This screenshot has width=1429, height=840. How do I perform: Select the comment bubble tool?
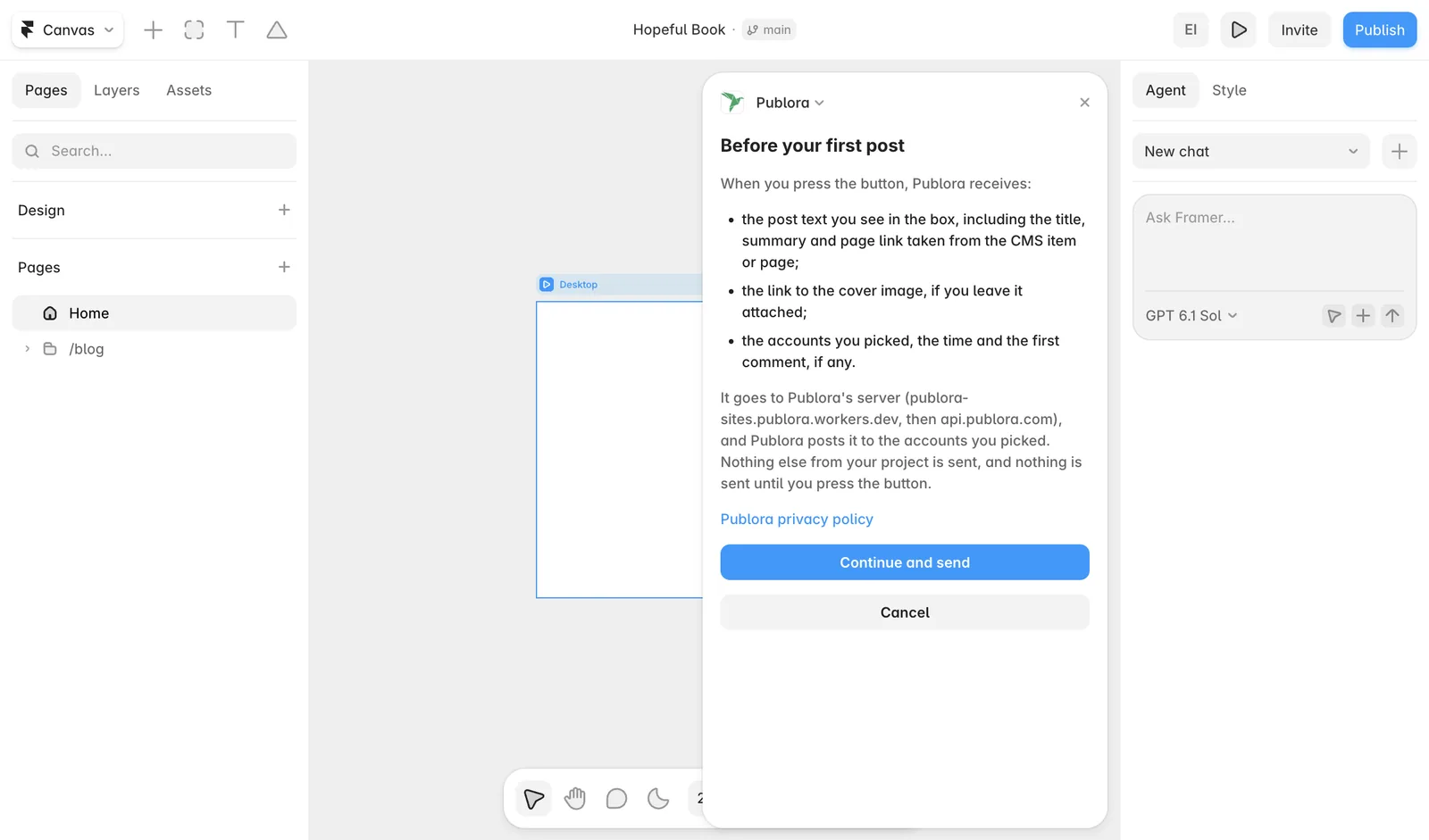pos(616,798)
